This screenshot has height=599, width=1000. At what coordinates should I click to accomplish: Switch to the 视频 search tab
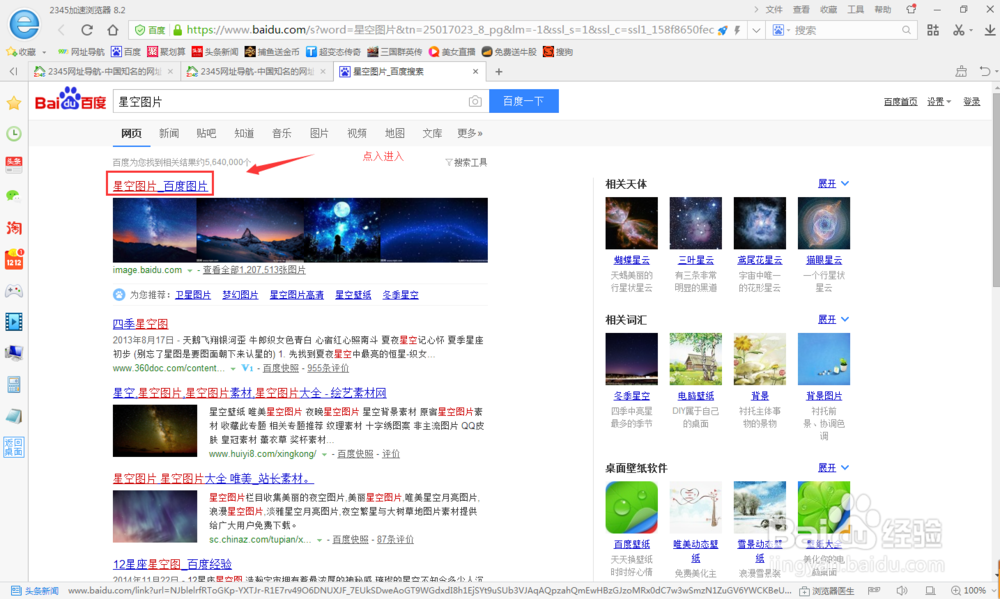click(357, 133)
